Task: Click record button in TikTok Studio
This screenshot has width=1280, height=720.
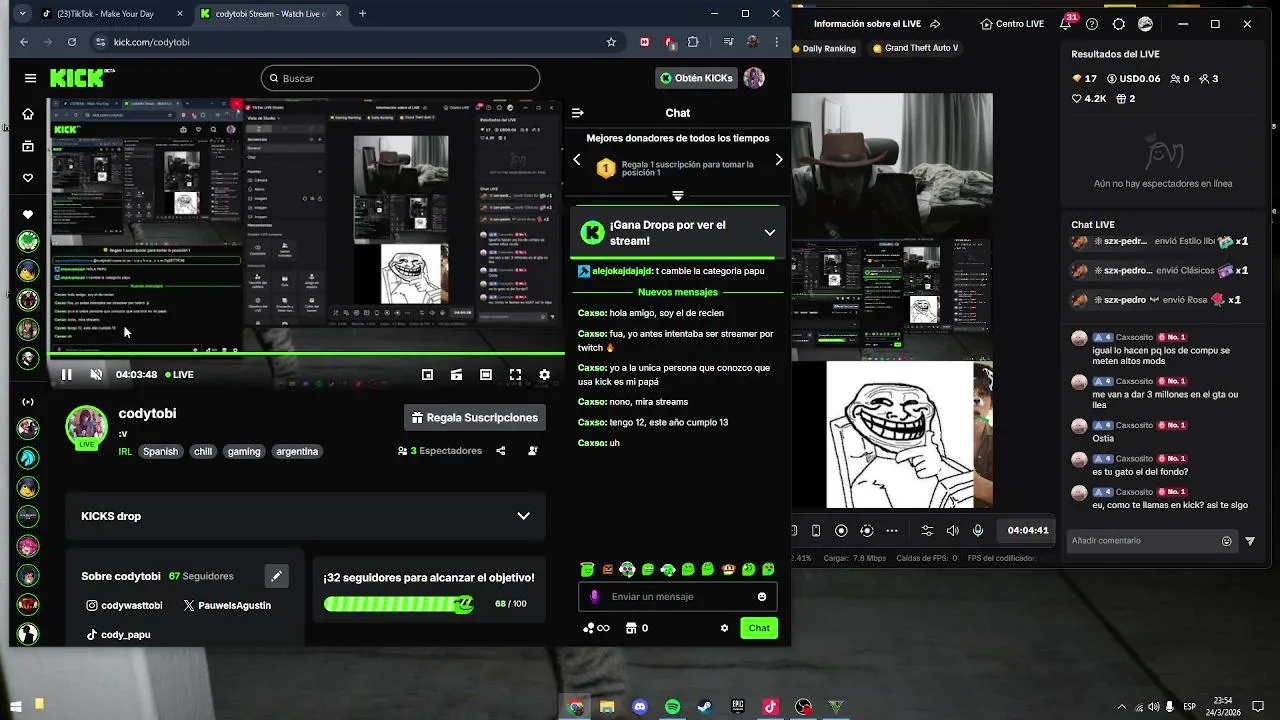Action: tap(841, 531)
